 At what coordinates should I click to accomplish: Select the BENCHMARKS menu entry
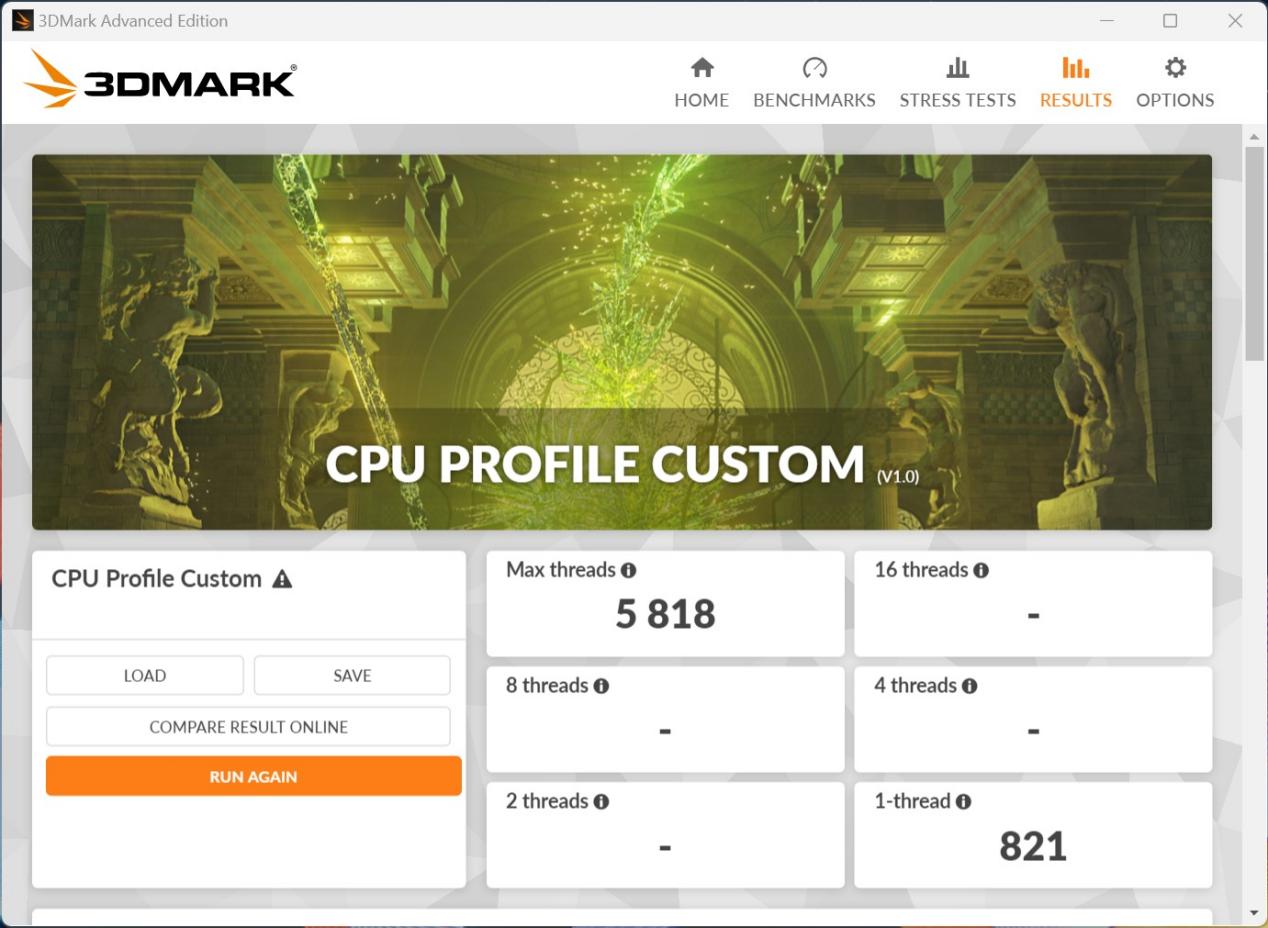tap(814, 100)
